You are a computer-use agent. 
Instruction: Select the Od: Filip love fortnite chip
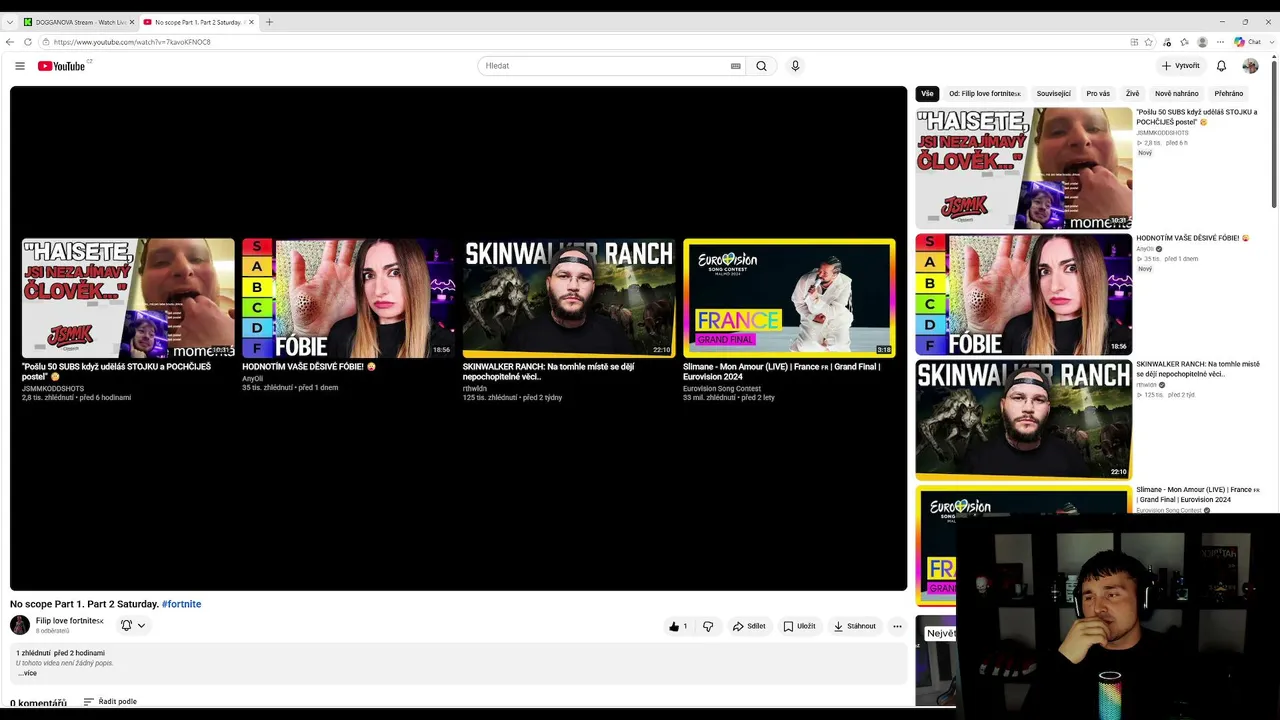[x=985, y=94]
